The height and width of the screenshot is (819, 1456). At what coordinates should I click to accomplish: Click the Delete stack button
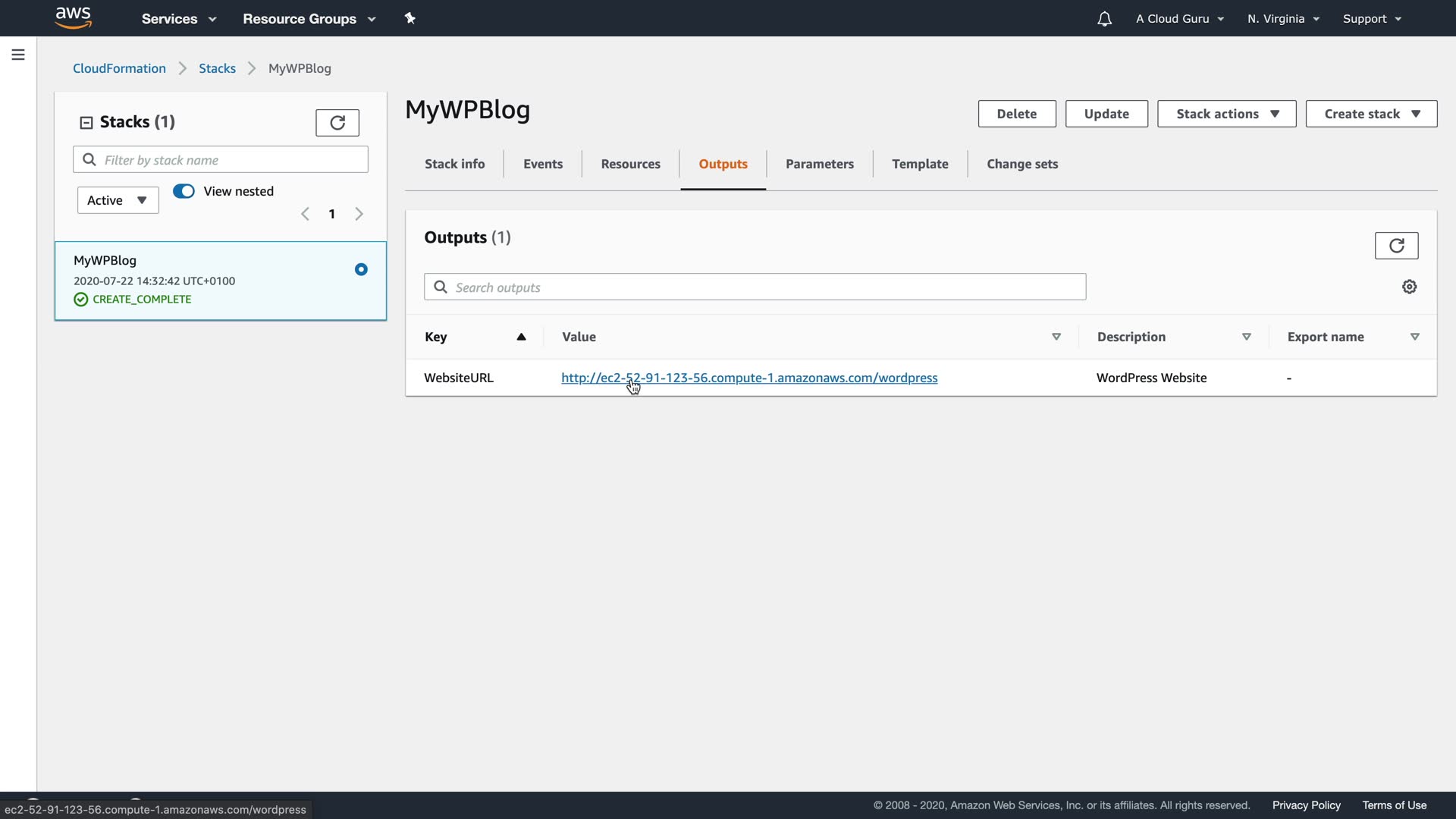1016,114
